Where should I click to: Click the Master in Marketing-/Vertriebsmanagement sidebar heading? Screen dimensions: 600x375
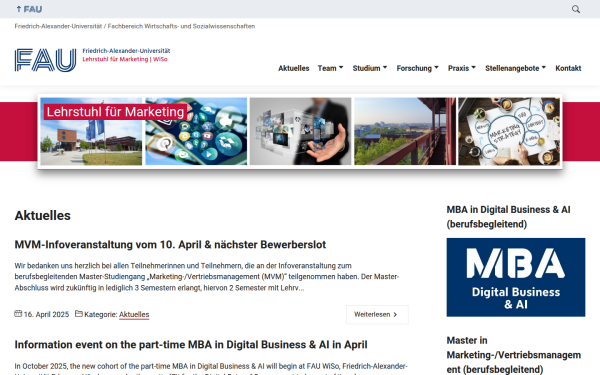(x=514, y=355)
